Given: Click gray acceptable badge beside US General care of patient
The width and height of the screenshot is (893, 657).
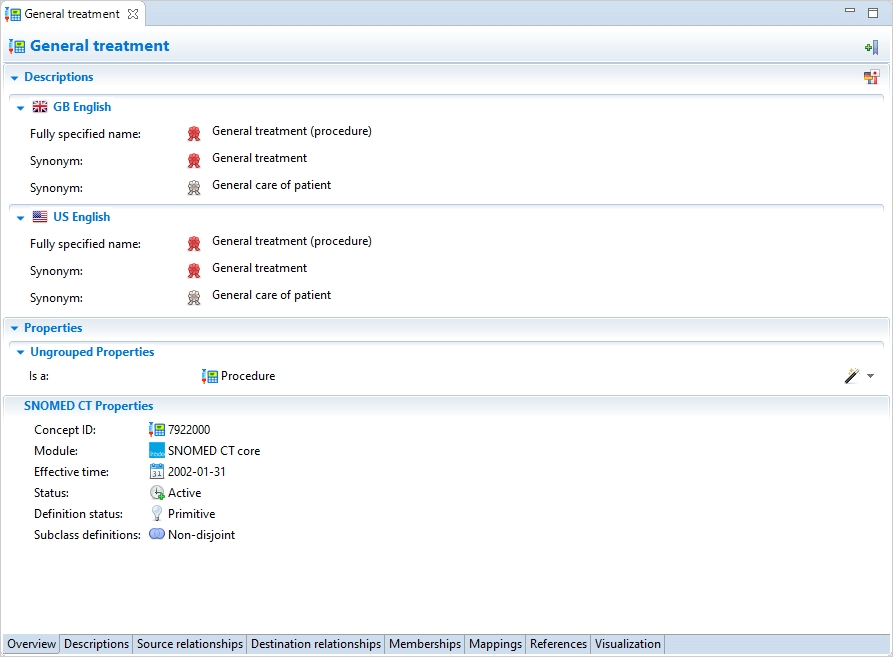Looking at the screenshot, I should pos(194,297).
